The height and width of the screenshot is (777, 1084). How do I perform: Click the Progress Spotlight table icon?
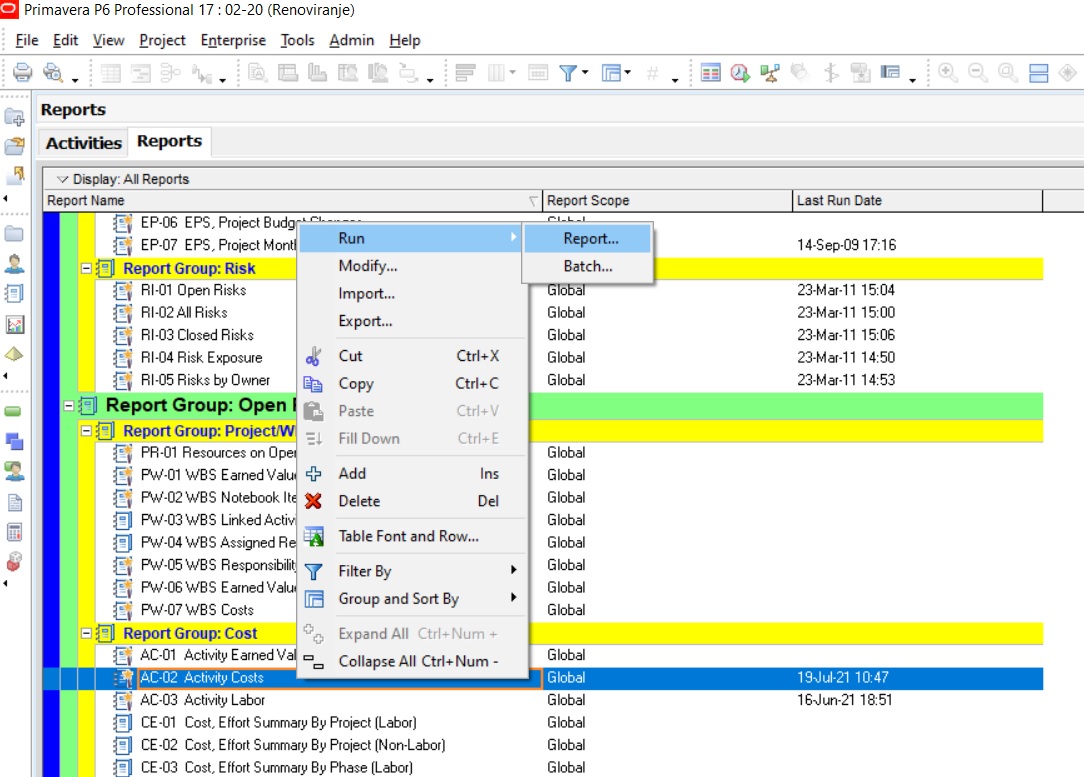tap(710, 73)
